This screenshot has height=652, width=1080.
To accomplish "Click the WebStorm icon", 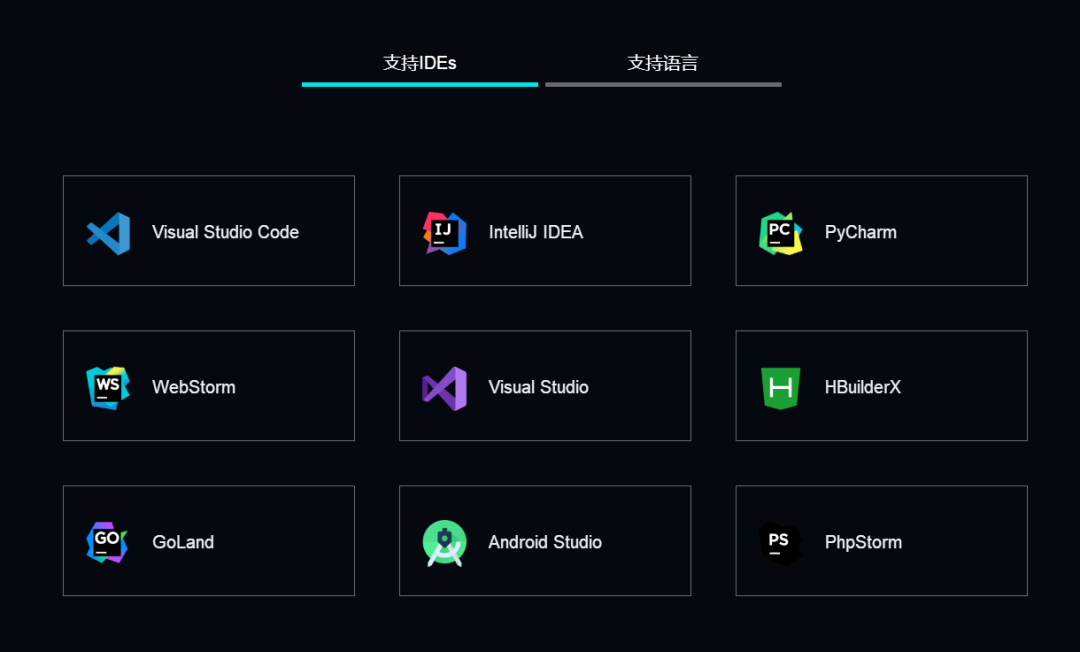I will [x=108, y=386].
